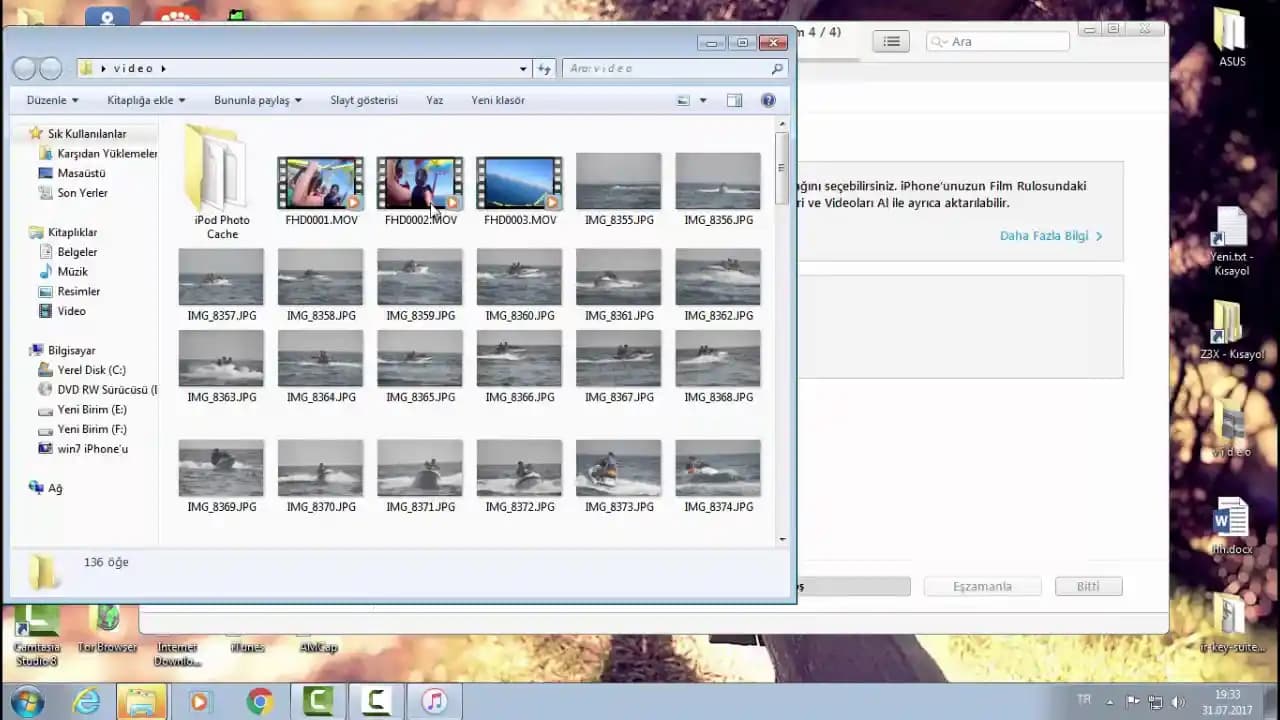Image resolution: width=1280 pixels, height=720 pixels.
Task: Click the Bitti button in iTunes
Action: tap(1088, 586)
